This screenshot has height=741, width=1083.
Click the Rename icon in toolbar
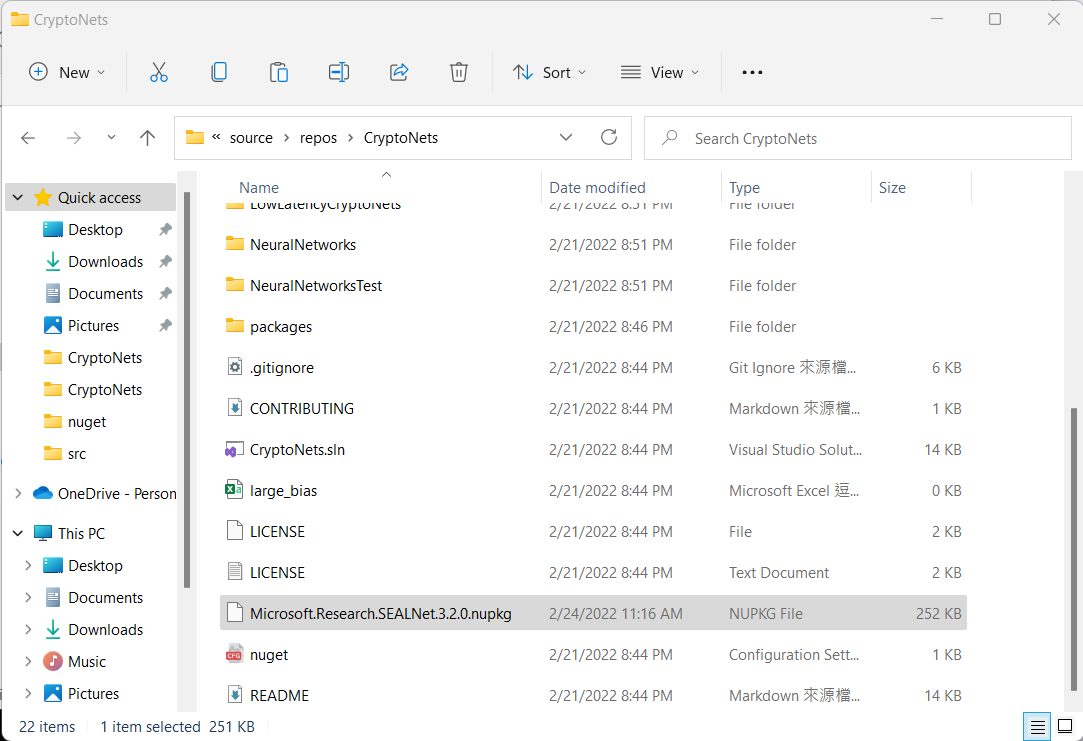pos(339,72)
